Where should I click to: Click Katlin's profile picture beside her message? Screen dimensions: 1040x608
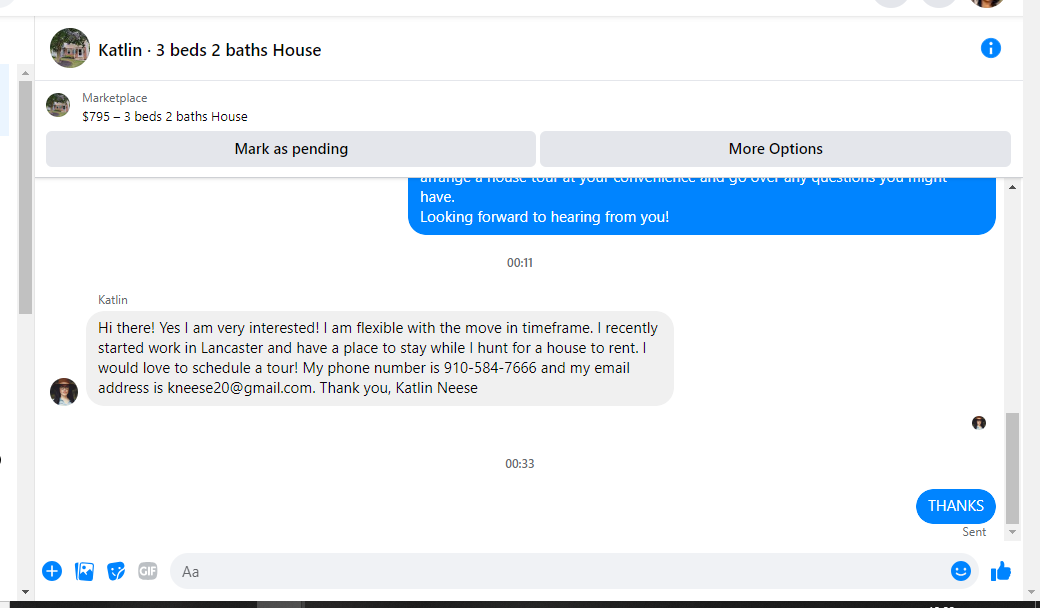64,392
